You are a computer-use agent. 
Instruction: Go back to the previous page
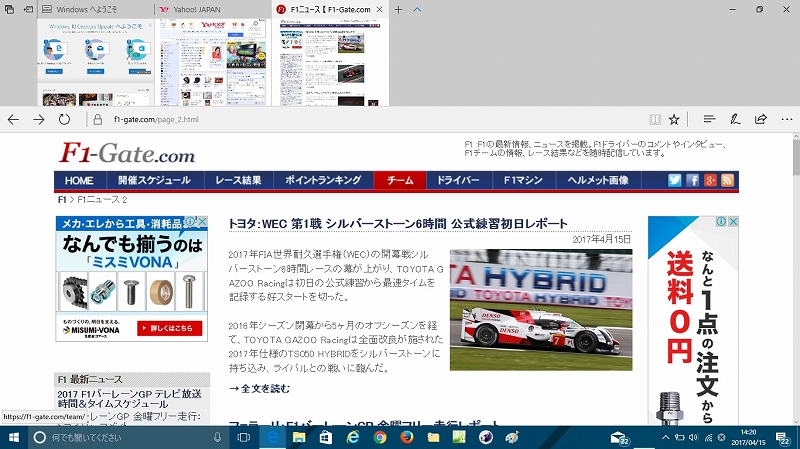[x=13, y=119]
